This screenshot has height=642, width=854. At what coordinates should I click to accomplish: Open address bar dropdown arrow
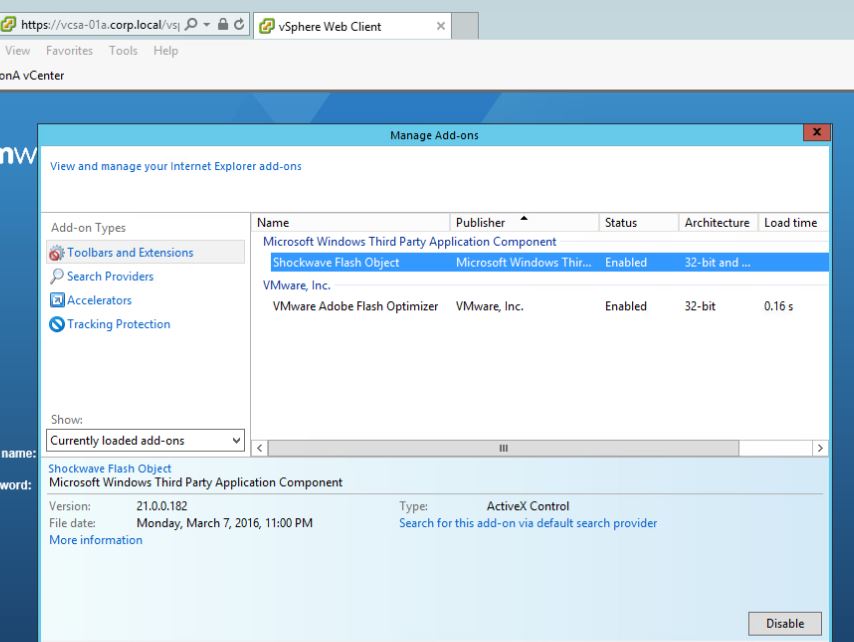pyautogui.click(x=207, y=25)
